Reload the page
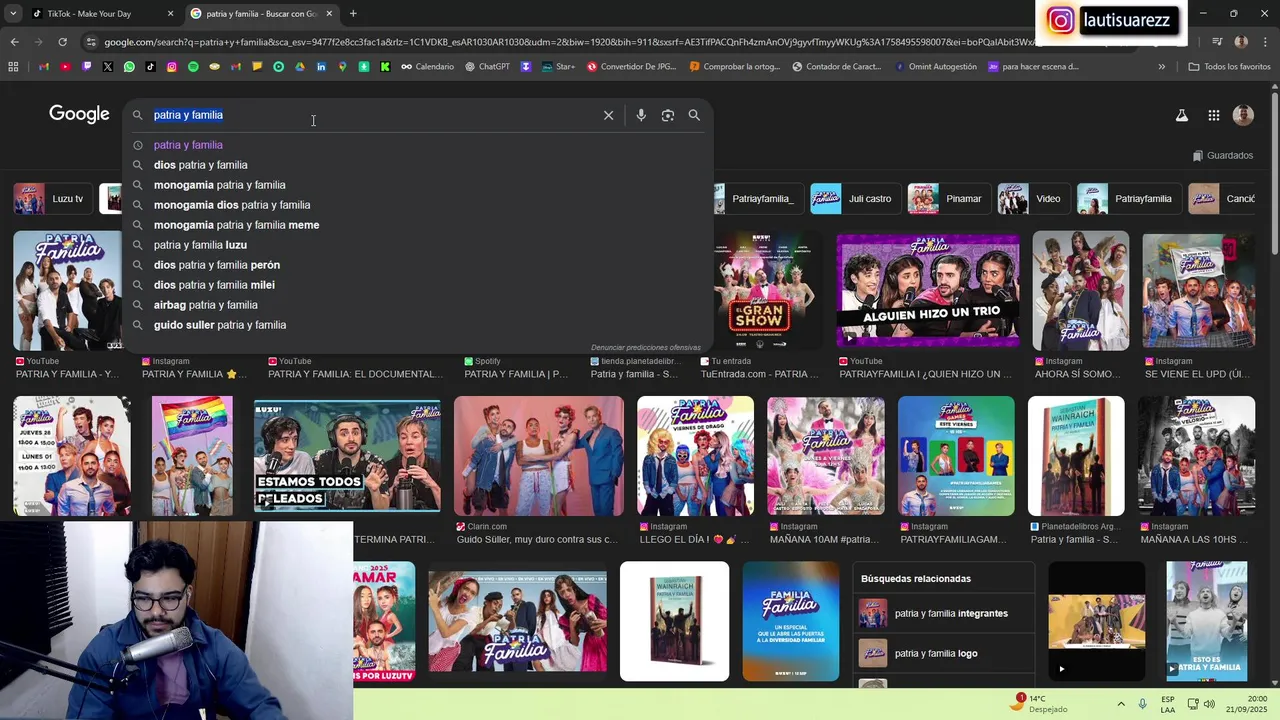 click(x=62, y=42)
